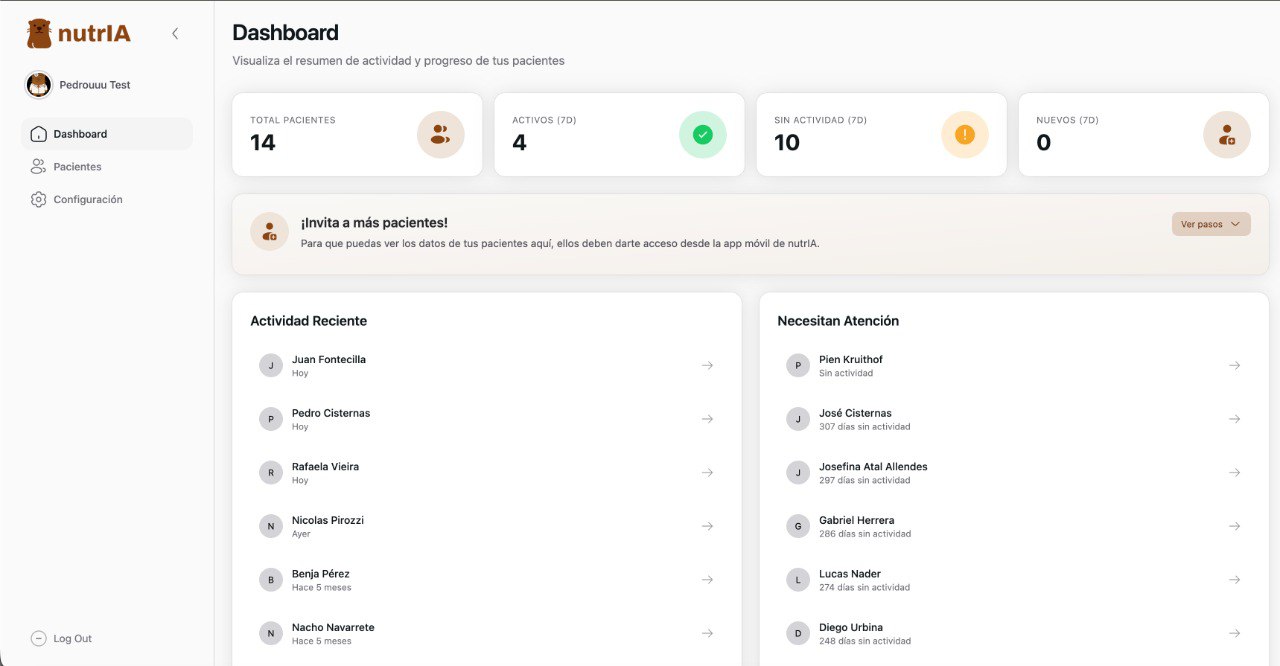Expand the Ver pasos dropdown
Viewport: 1280px width, 666px height.
pos(1210,224)
